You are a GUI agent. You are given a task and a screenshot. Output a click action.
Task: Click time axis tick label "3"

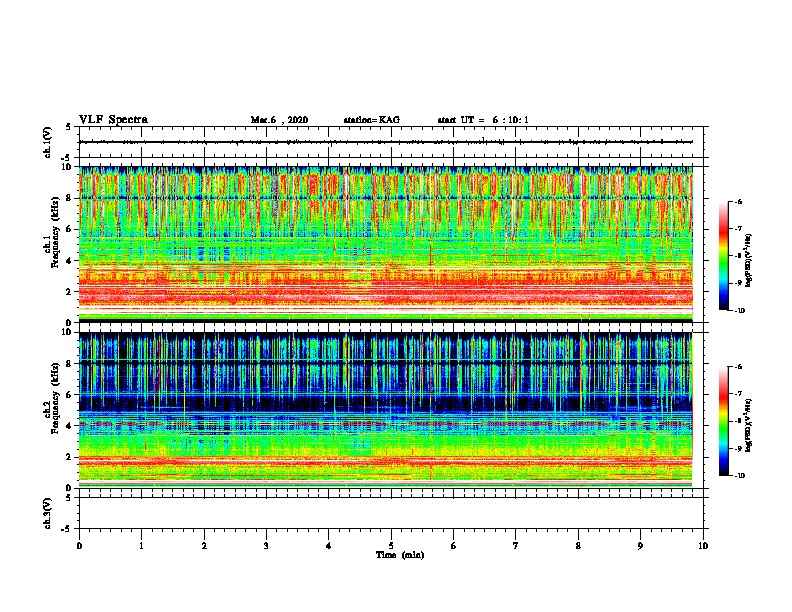point(266,546)
